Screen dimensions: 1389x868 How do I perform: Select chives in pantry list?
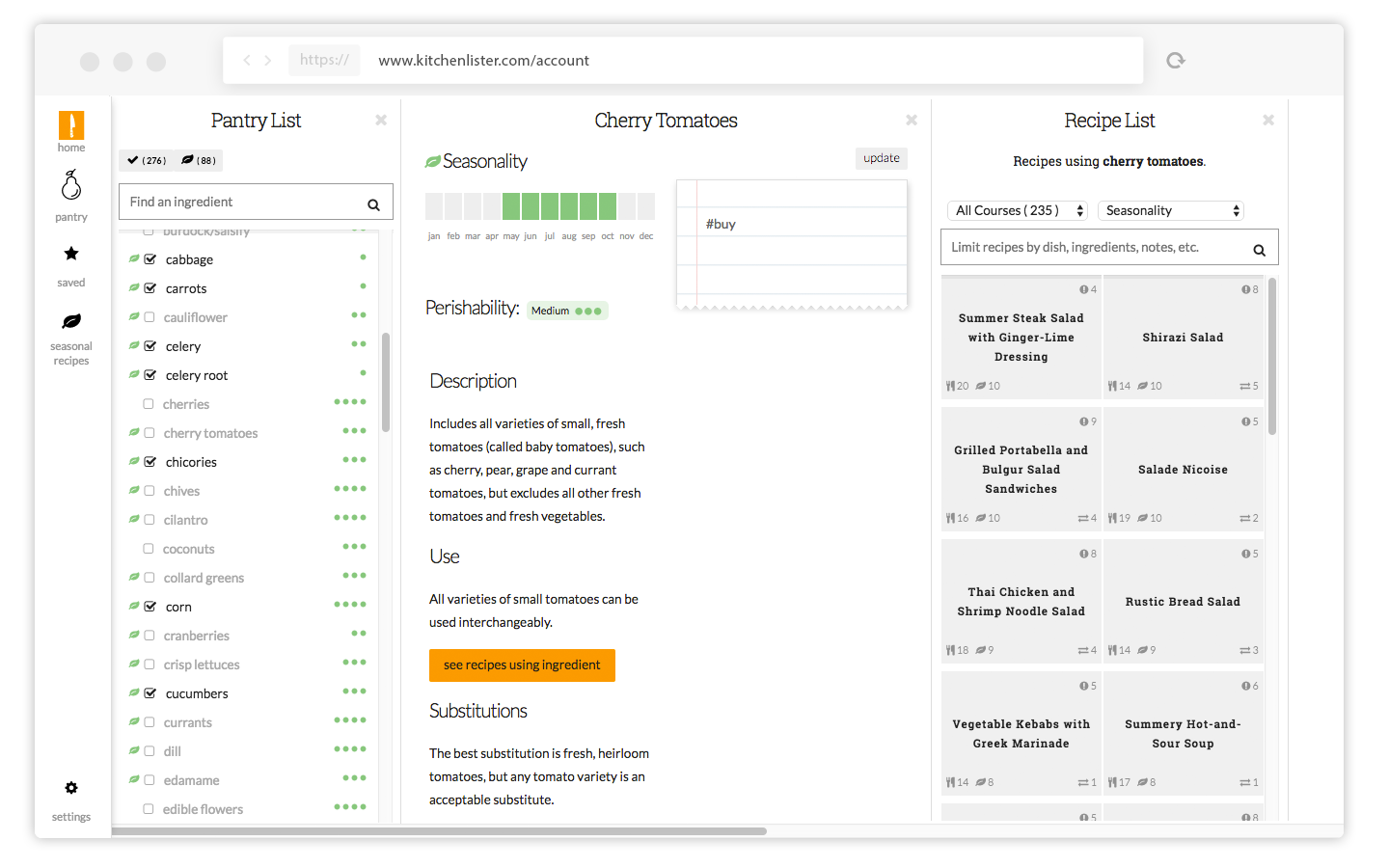point(181,491)
